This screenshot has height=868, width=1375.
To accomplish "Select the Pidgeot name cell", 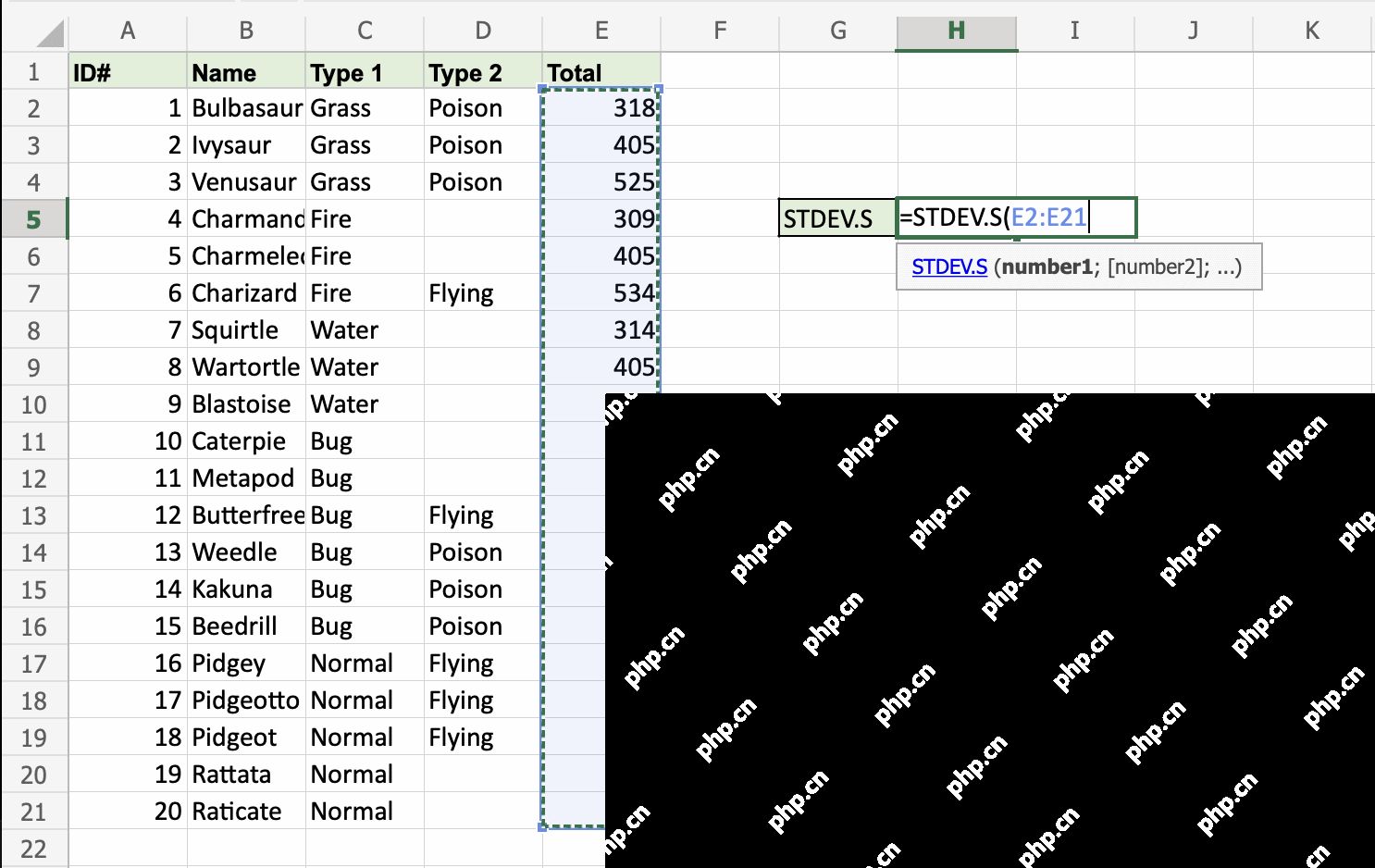I will [x=246, y=738].
